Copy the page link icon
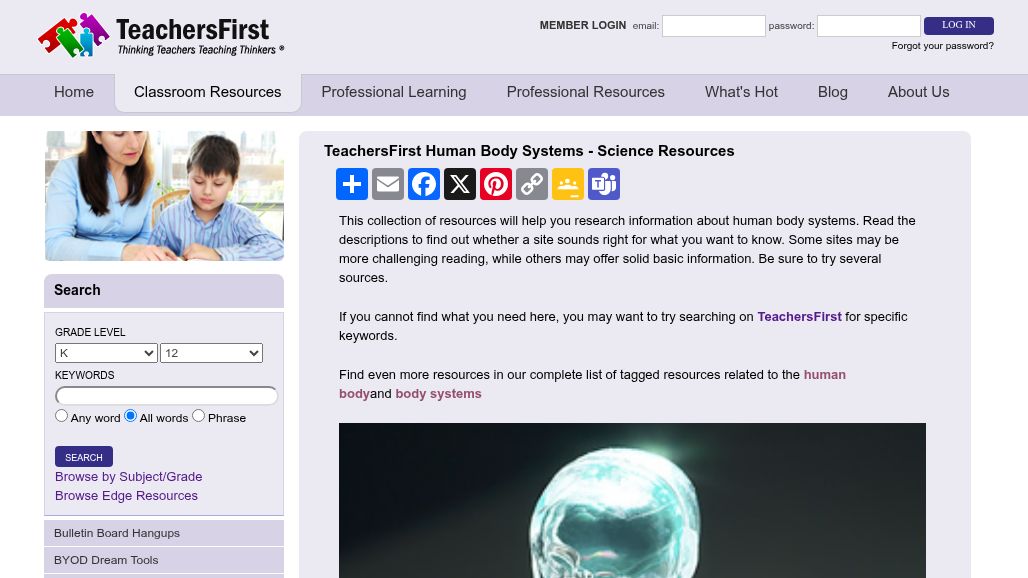The height and width of the screenshot is (578, 1028). [x=532, y=184]
